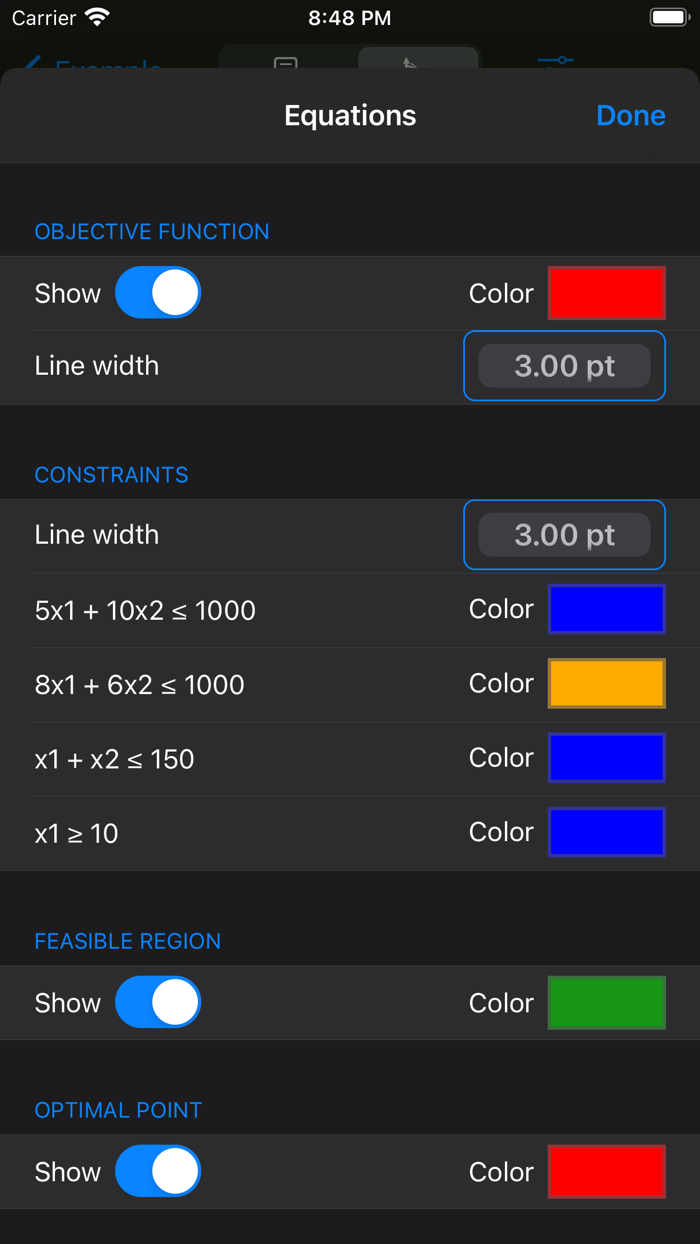Edit the Objective Function line width field

(564, 366)
